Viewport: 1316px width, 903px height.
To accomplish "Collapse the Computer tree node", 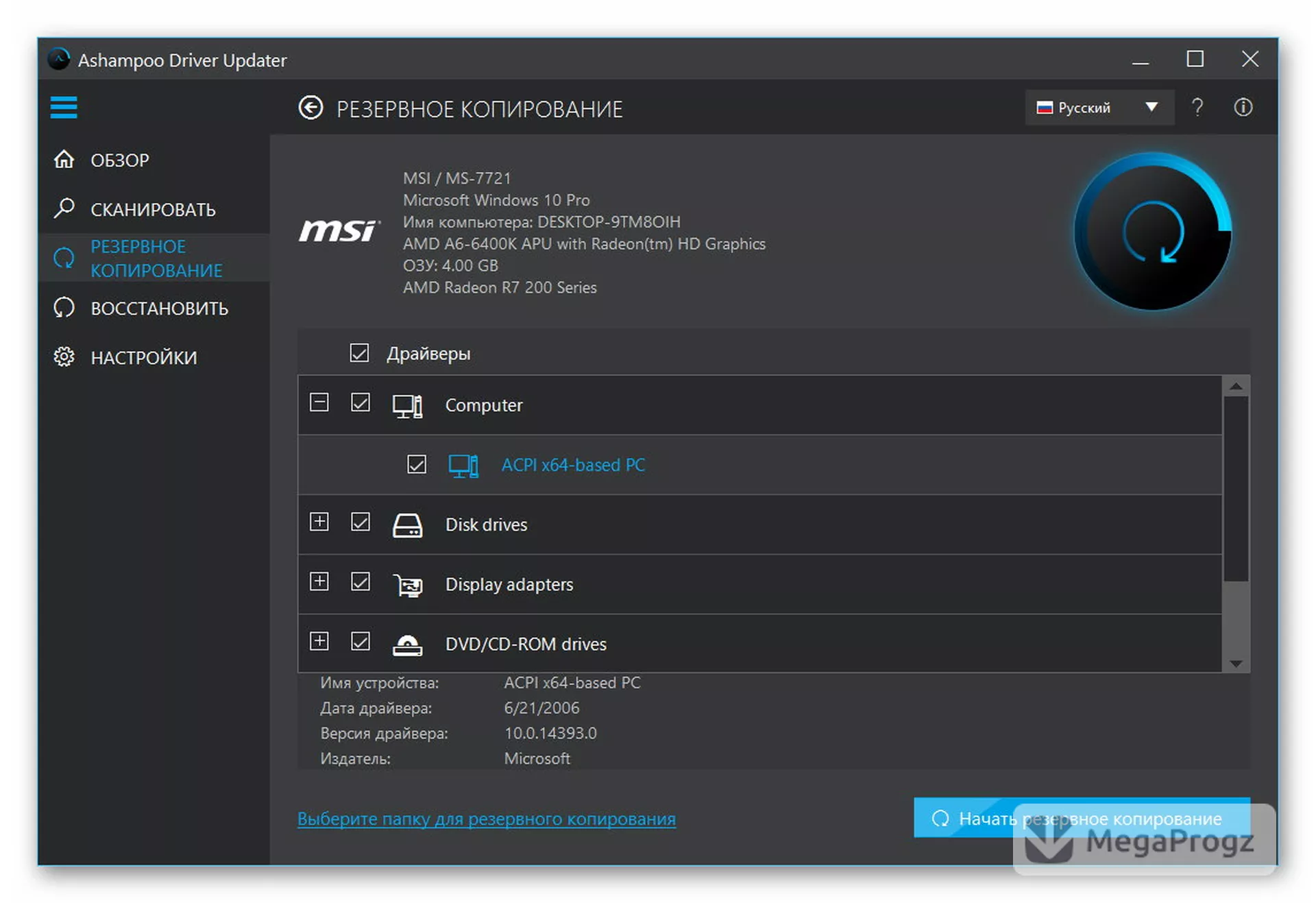I will 319,402.
